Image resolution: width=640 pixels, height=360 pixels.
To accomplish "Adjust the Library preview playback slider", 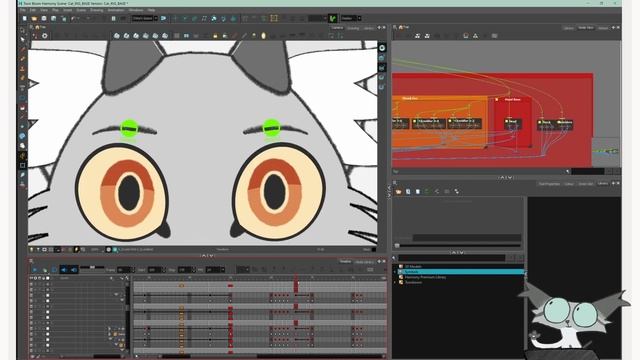I will click(458, 245).
